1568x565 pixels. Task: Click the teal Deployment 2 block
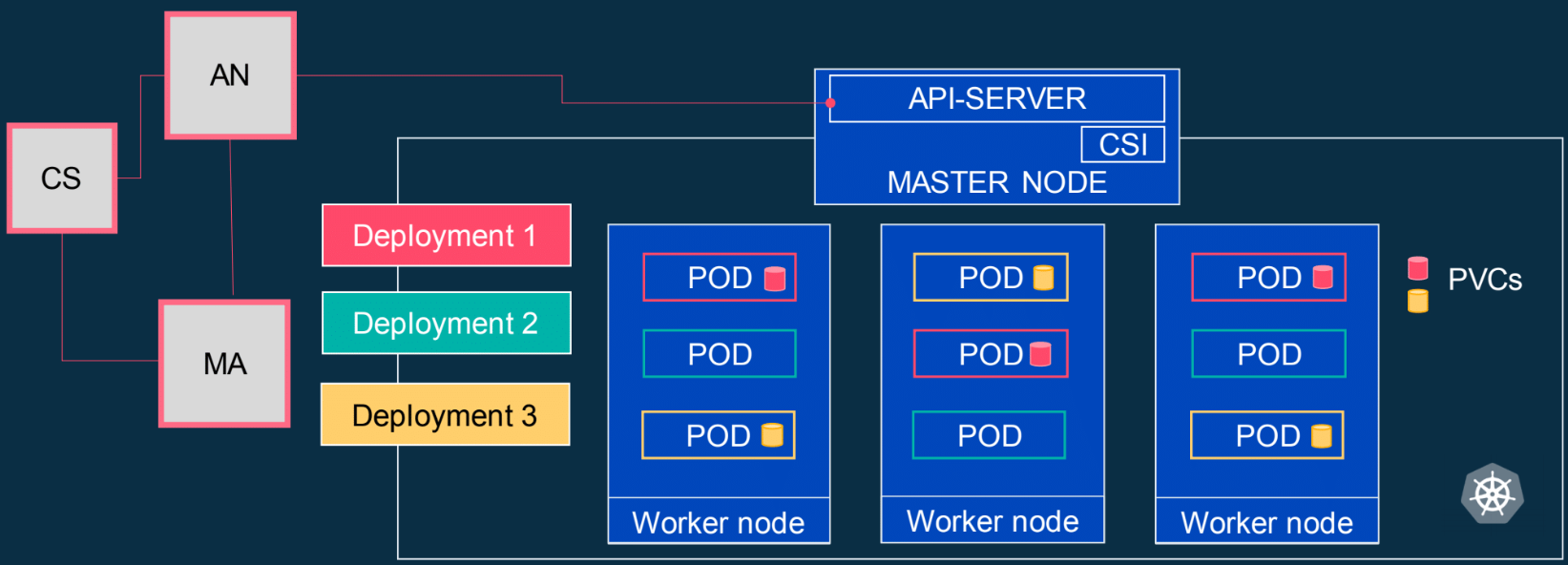tap(447, 323)
